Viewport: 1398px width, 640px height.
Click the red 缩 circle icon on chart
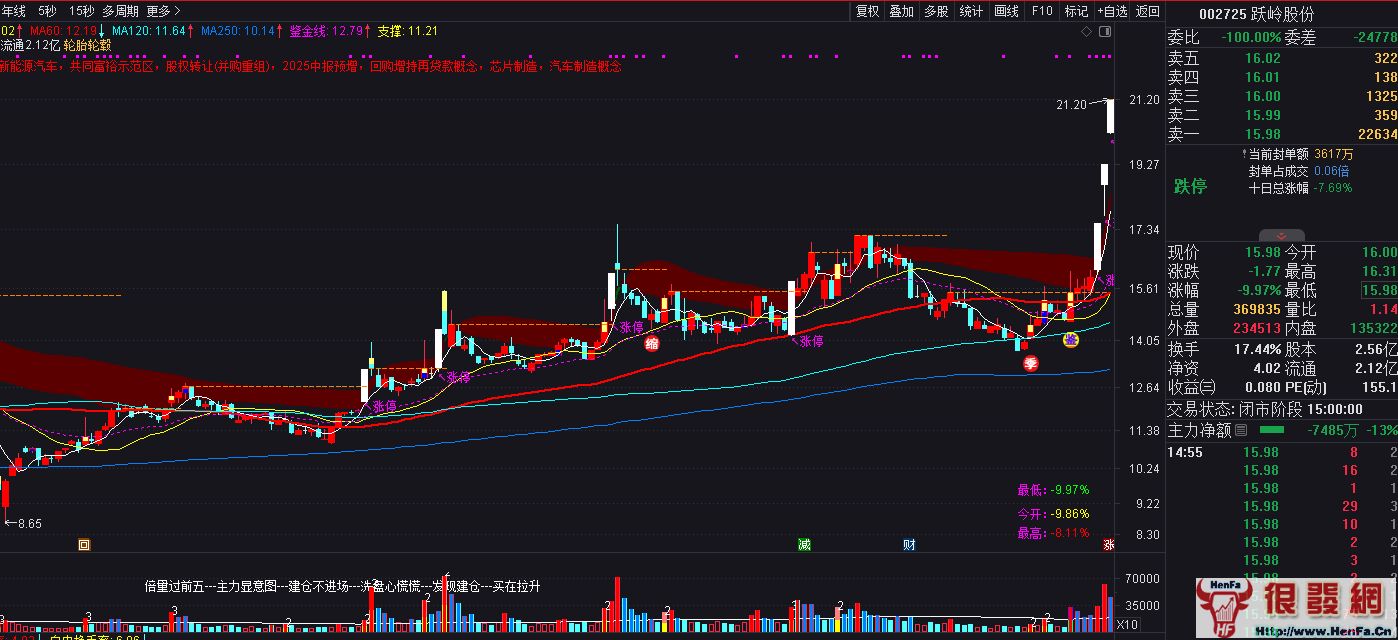pos(651,345)
